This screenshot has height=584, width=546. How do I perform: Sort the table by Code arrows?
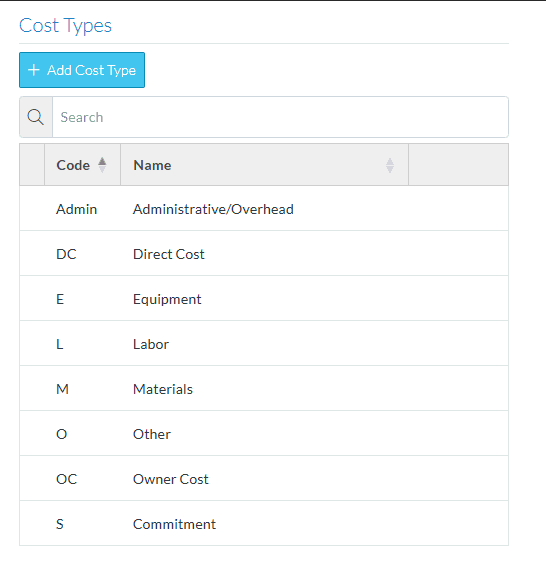coord(102,165)
